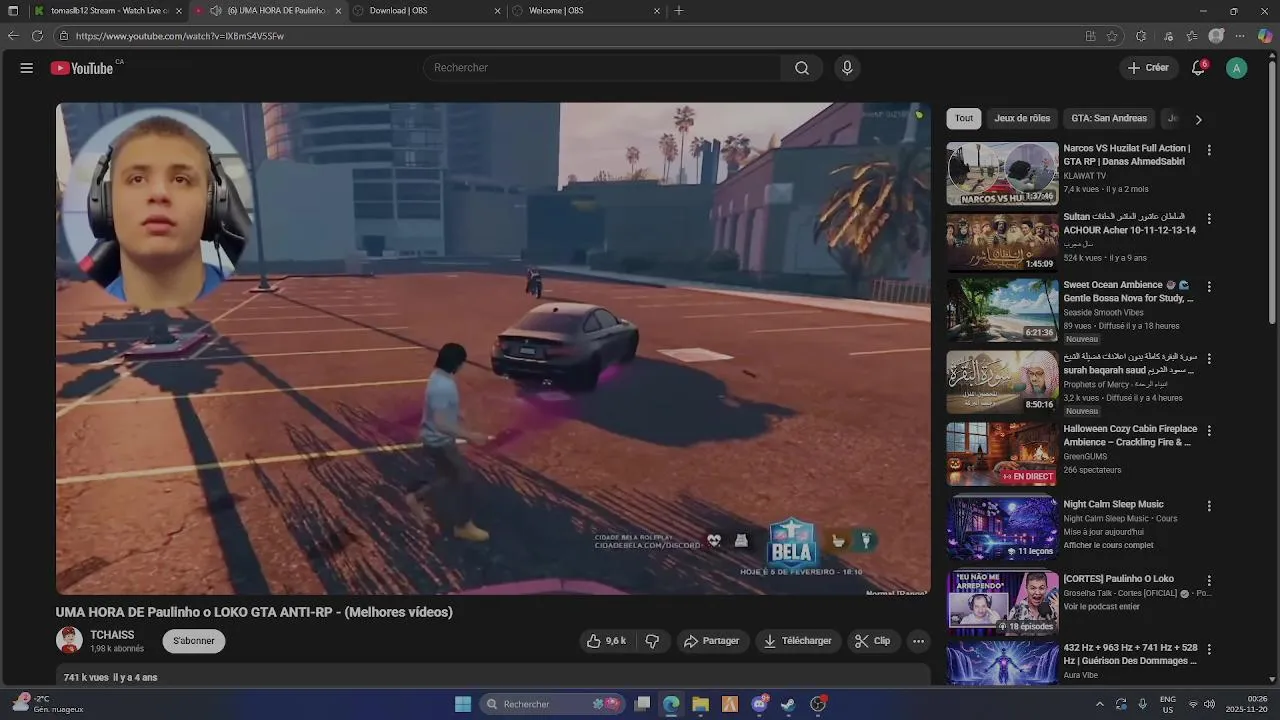The height and width of the screenshot is (720, 1280).
Task: Click the video title UMA HORA DE Paulinho
Action: point(254,612)
